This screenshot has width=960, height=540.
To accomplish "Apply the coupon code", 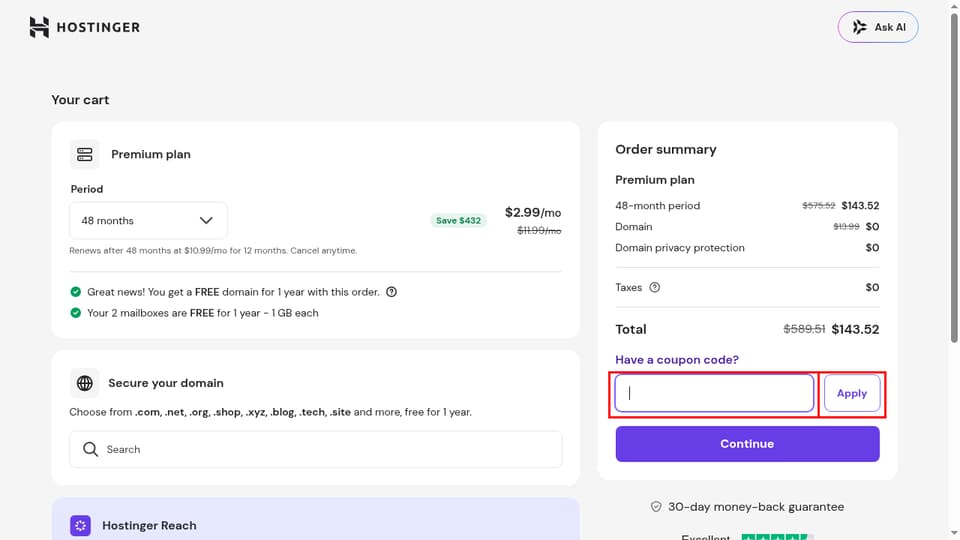I will (x=852, y=393).
